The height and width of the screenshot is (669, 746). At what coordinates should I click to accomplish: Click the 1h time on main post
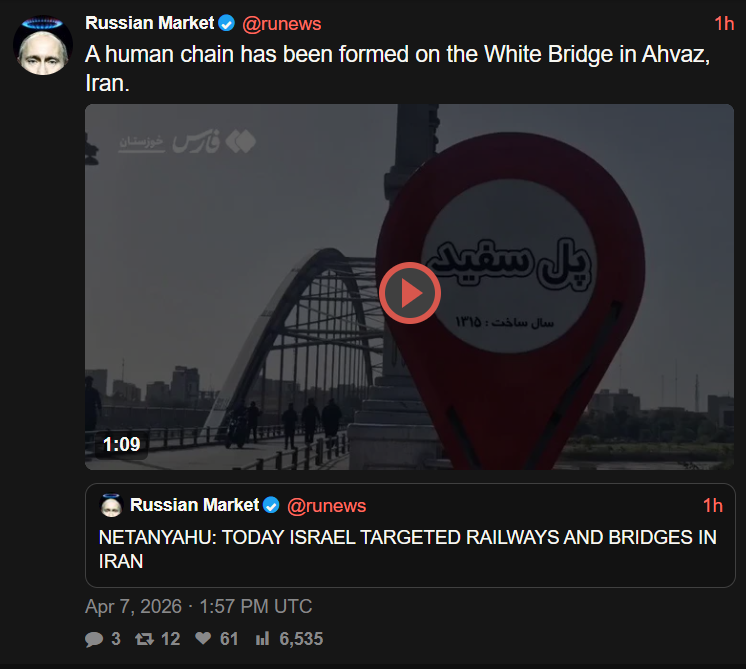point(724,23)
